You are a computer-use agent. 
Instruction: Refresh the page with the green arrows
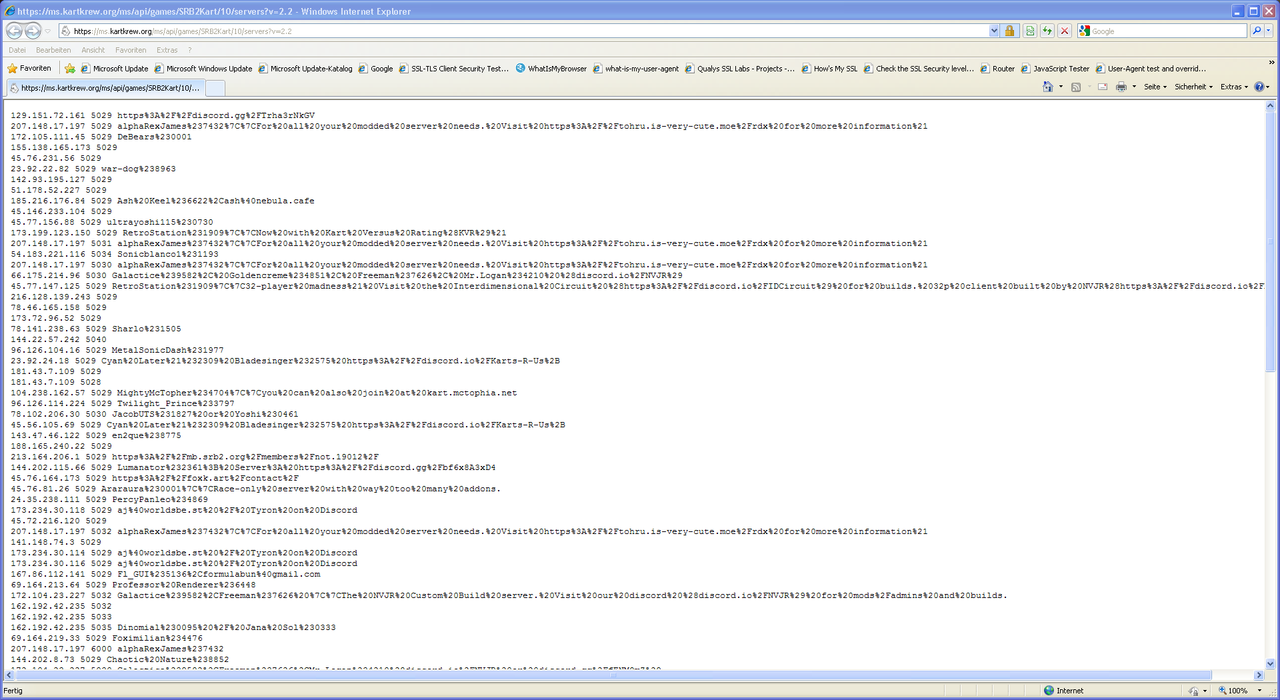1047,31
